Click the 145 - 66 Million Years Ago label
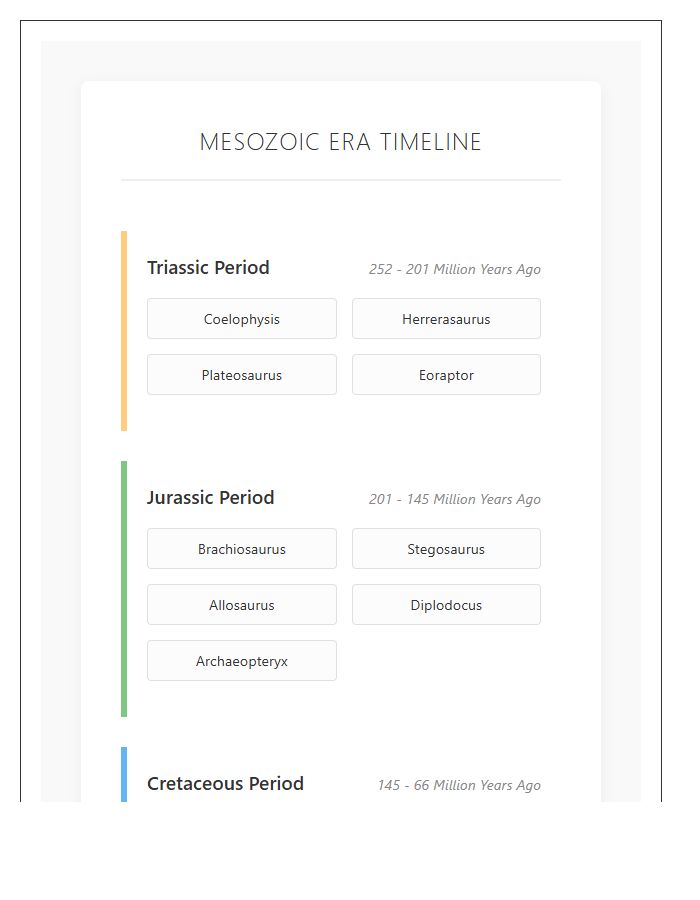The height and width of the screenshot is (900, 700). tap(458, 785)
